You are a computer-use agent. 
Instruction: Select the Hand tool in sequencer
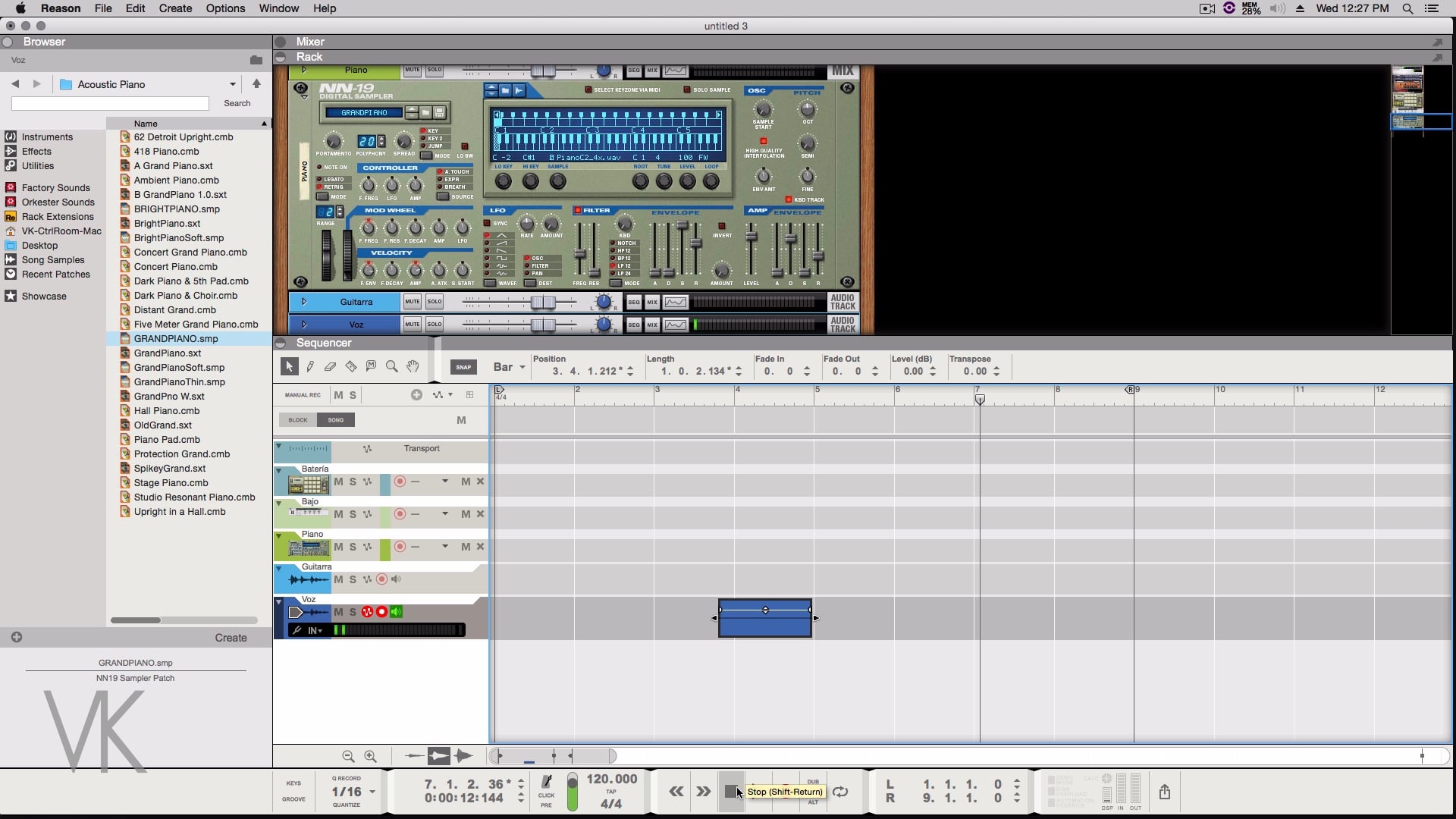pos(413,367)
